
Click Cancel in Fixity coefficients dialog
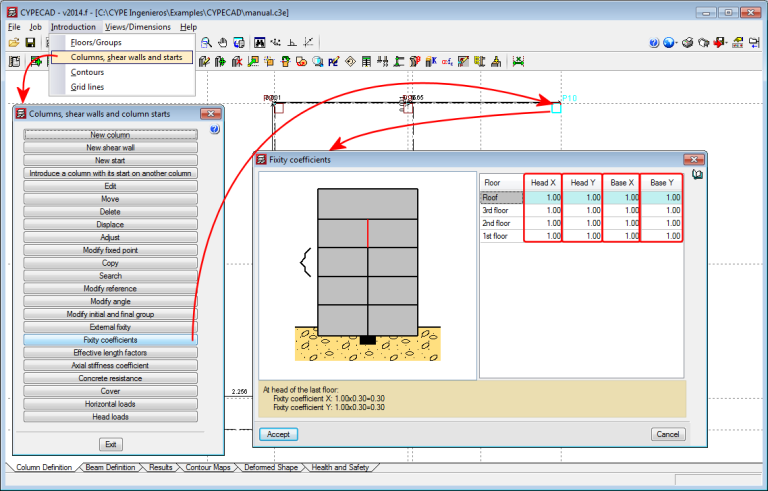click(668, 434)
